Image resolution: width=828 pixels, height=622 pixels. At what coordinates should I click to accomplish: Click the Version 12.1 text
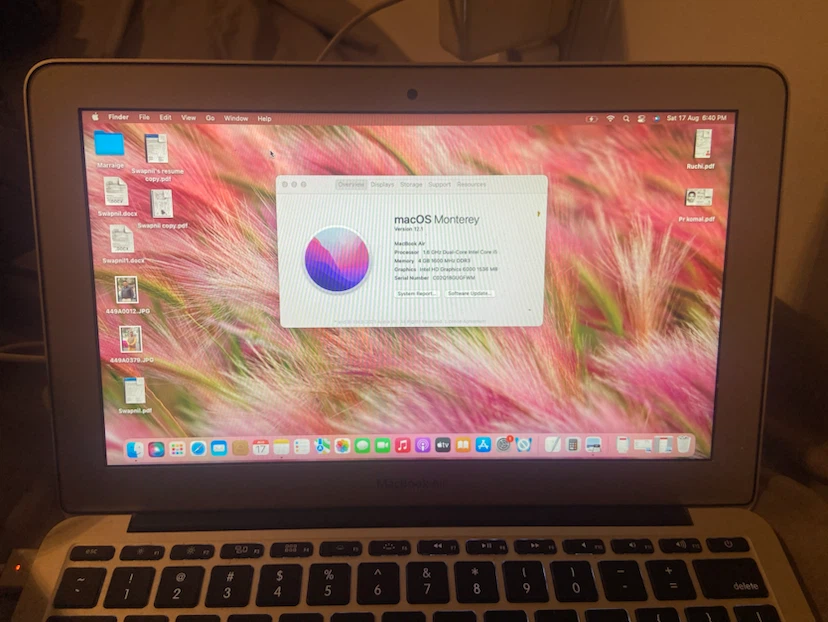[x=409, y=229]
